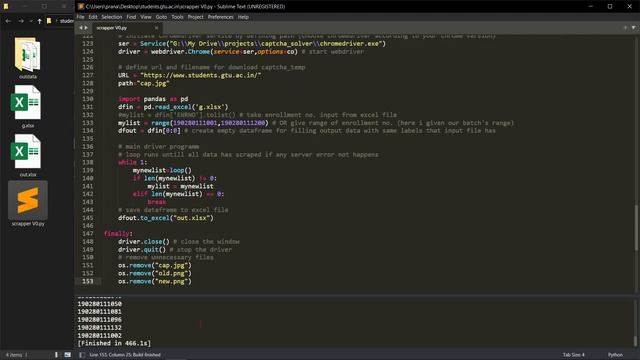
Task: Open the Help menu
Action: pos(243,17)
